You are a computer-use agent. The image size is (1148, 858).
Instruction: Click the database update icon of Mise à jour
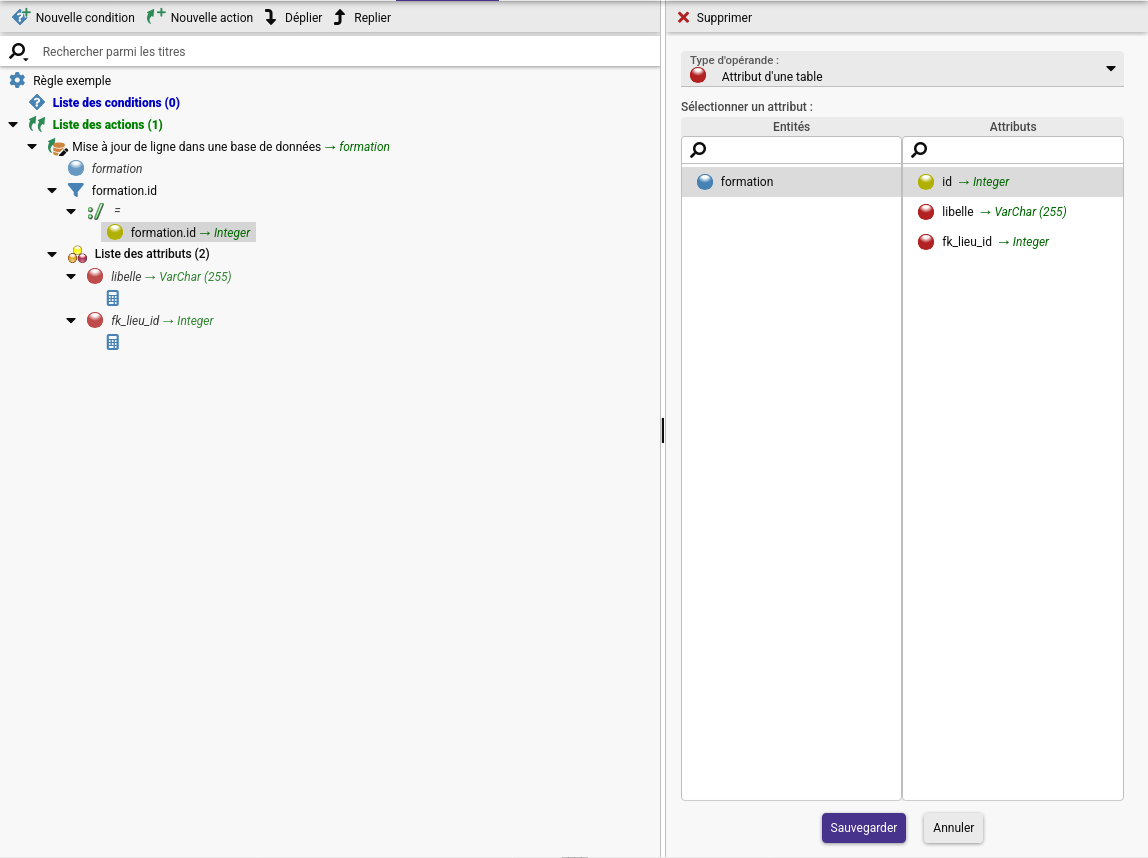coord(57,146)
